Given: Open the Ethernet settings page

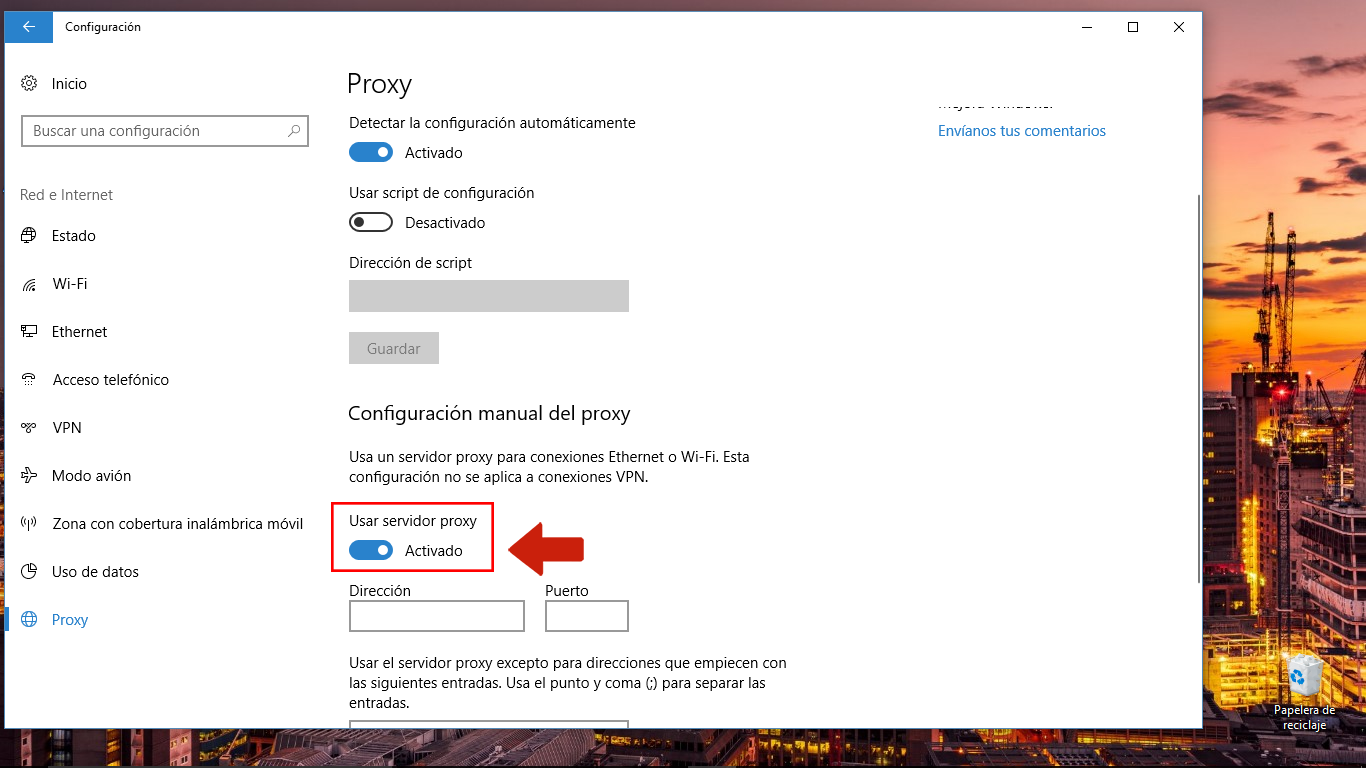Looking at the screenshot, I should [x=78, y=331].
